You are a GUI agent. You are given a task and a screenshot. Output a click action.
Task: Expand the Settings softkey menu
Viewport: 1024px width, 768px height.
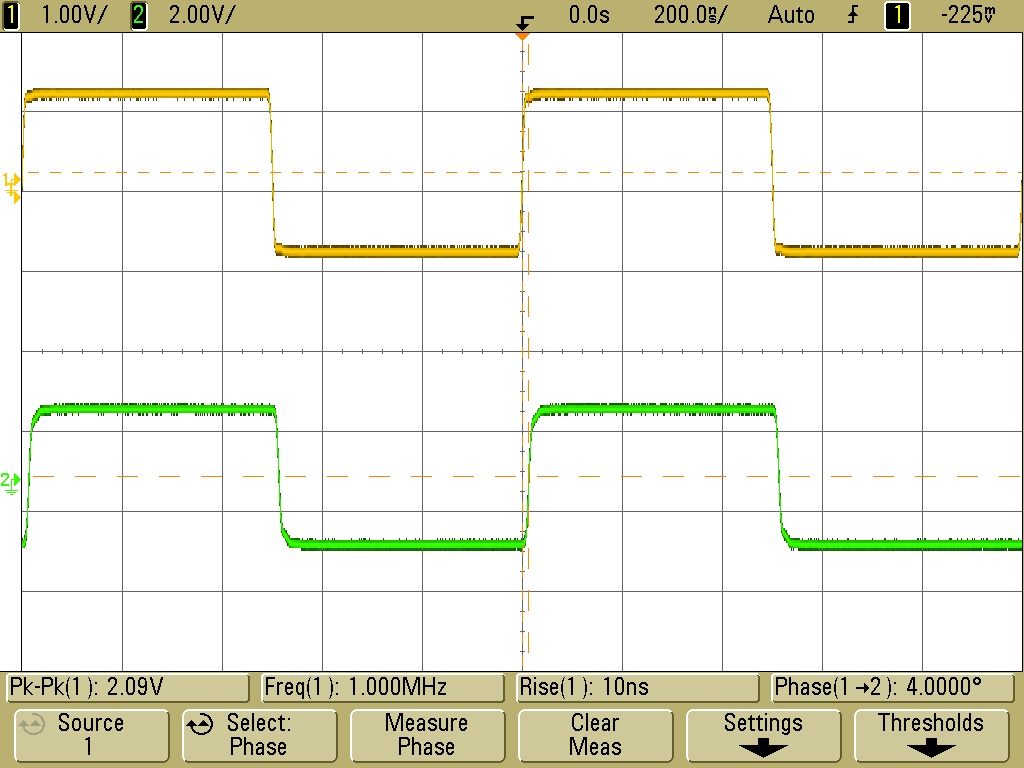[x=763, y=735]
